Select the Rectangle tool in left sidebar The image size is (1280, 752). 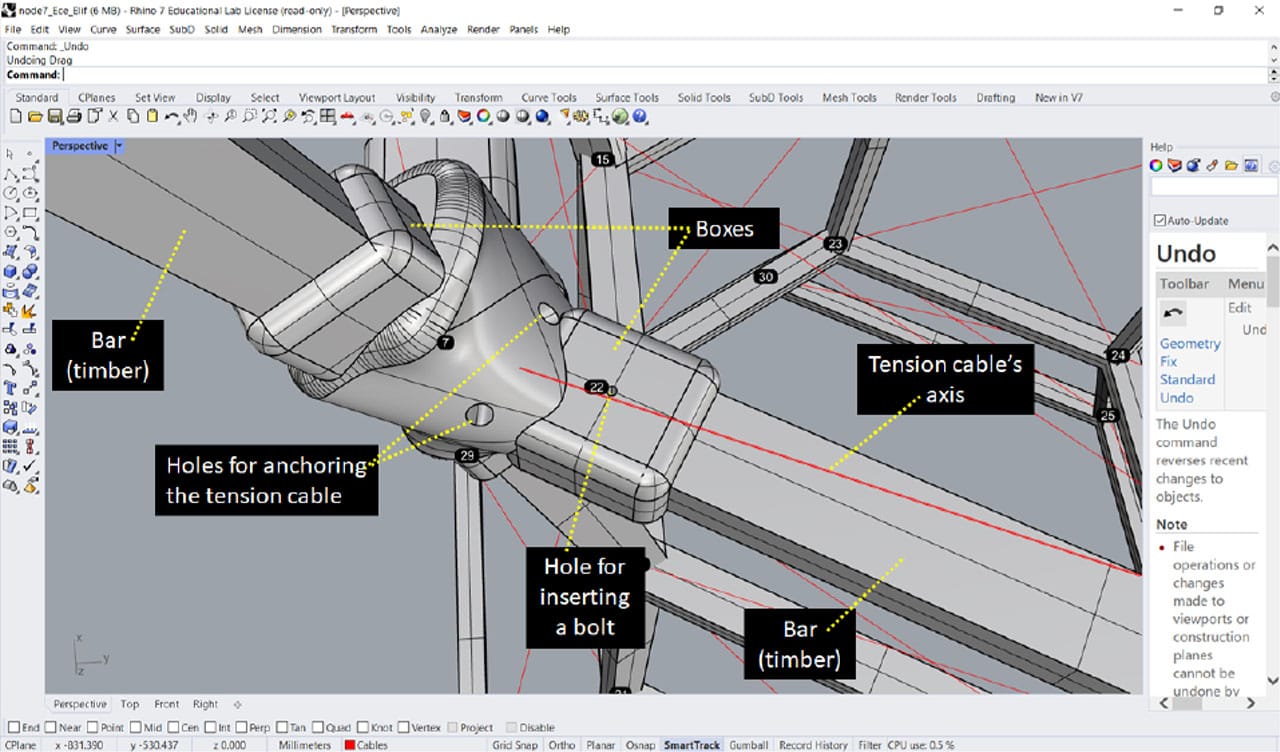(30, 213)
